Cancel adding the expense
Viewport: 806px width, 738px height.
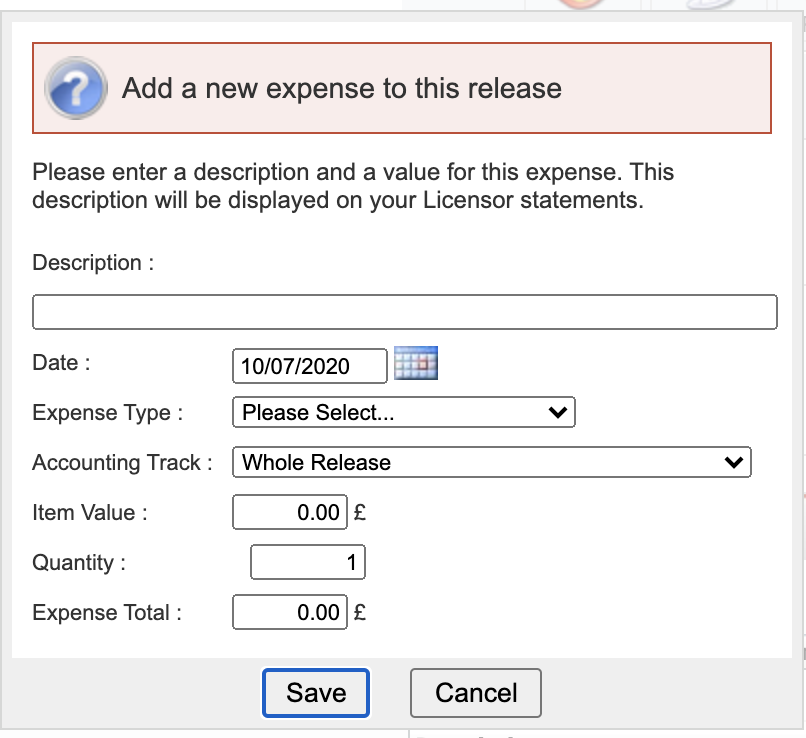click(x=476, y=693)
